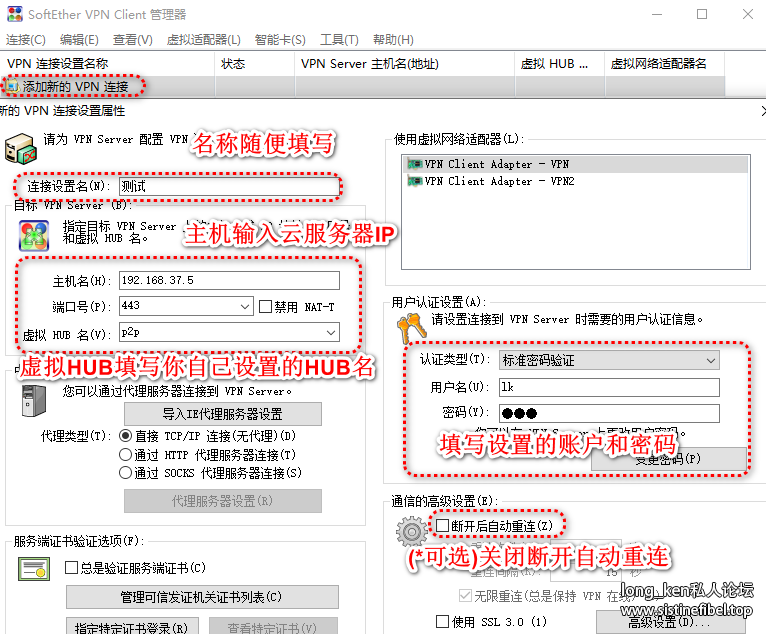
Task: Open the 查看(V) menu
Action: coord(132,40)
